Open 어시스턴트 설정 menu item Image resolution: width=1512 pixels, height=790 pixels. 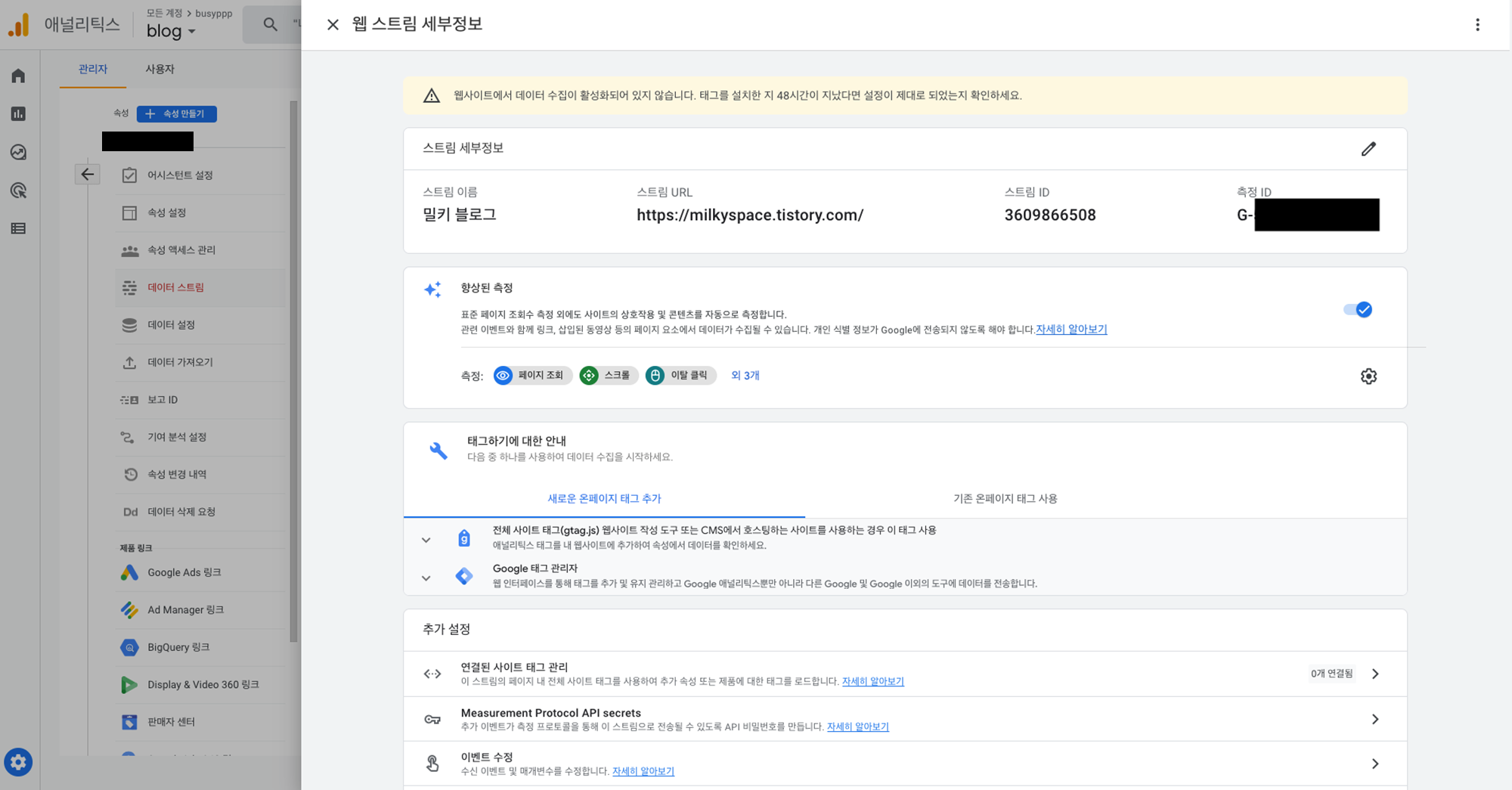pos(200,175)
